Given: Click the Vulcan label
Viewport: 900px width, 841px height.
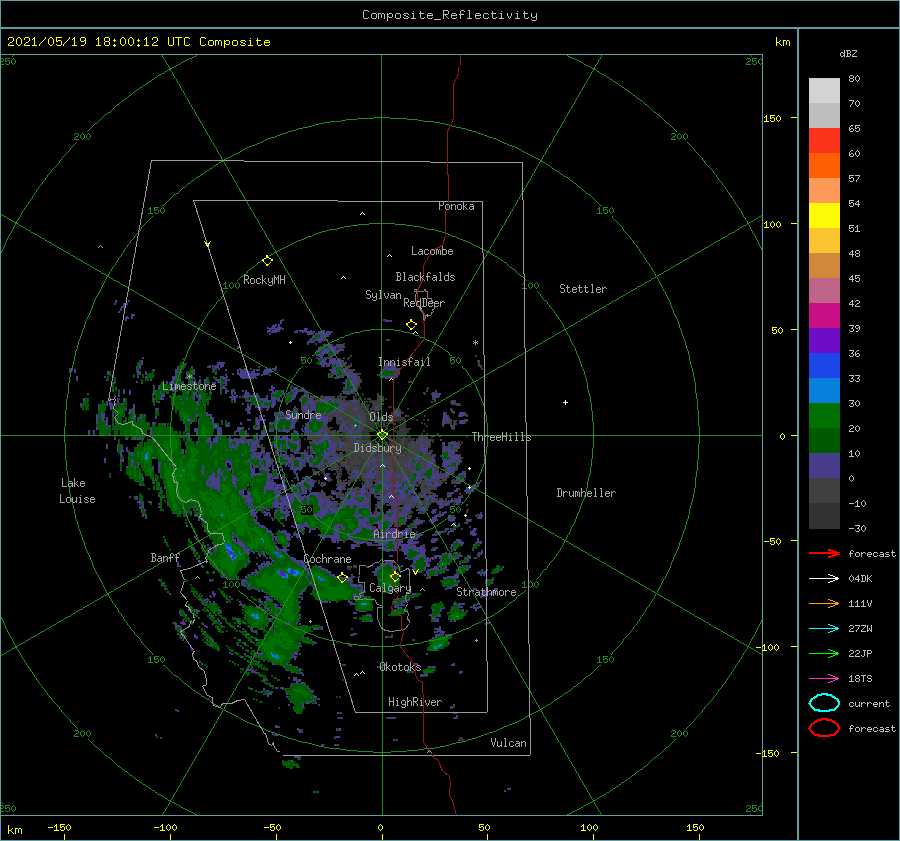Looking at the screenshot, I should [508, 743].
